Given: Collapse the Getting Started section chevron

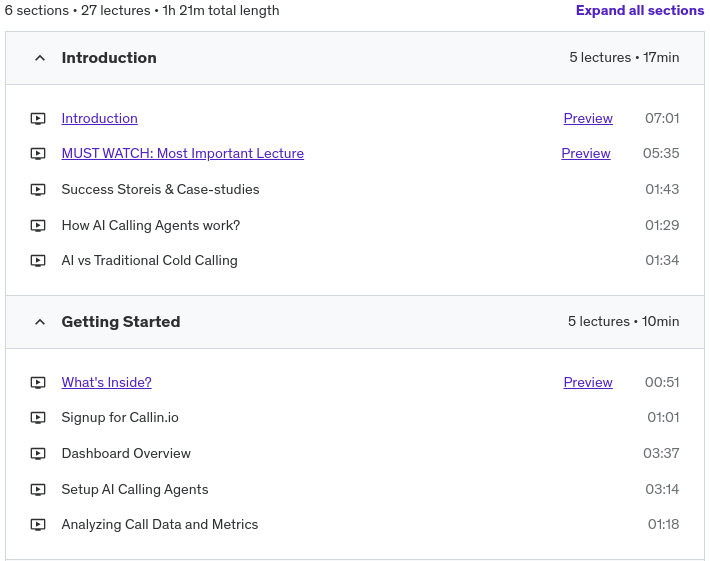Looking at the screenshot, I should point(40,322).
